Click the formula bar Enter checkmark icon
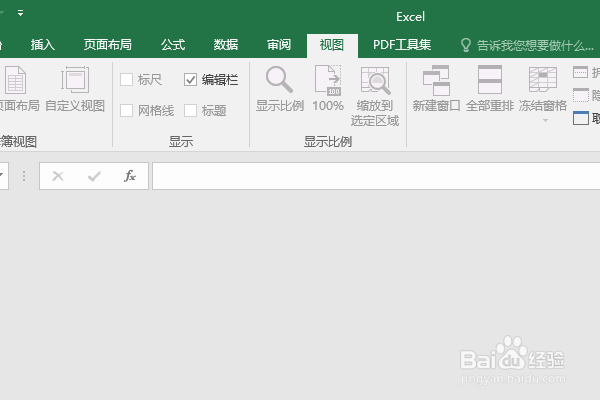This screenshot has height=400, width=600. pyautogui.click(x=94, y=176)
